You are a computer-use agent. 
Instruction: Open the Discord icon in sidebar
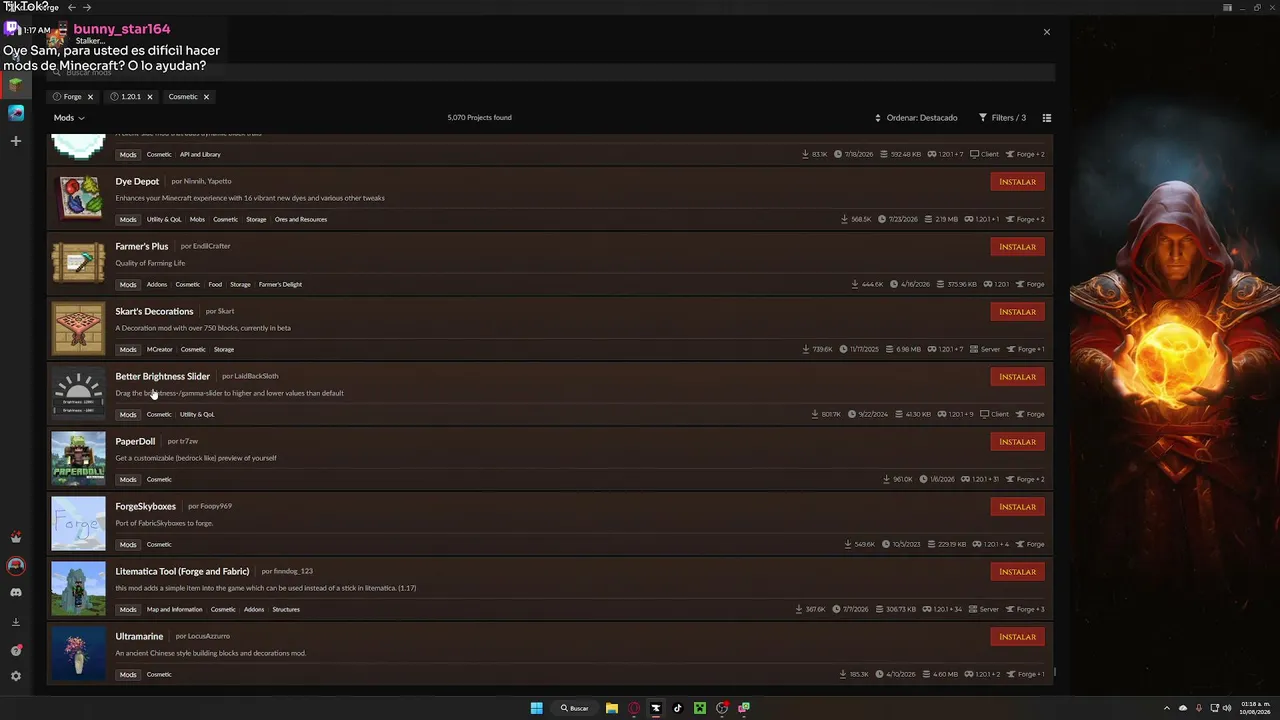coord(16,593)
